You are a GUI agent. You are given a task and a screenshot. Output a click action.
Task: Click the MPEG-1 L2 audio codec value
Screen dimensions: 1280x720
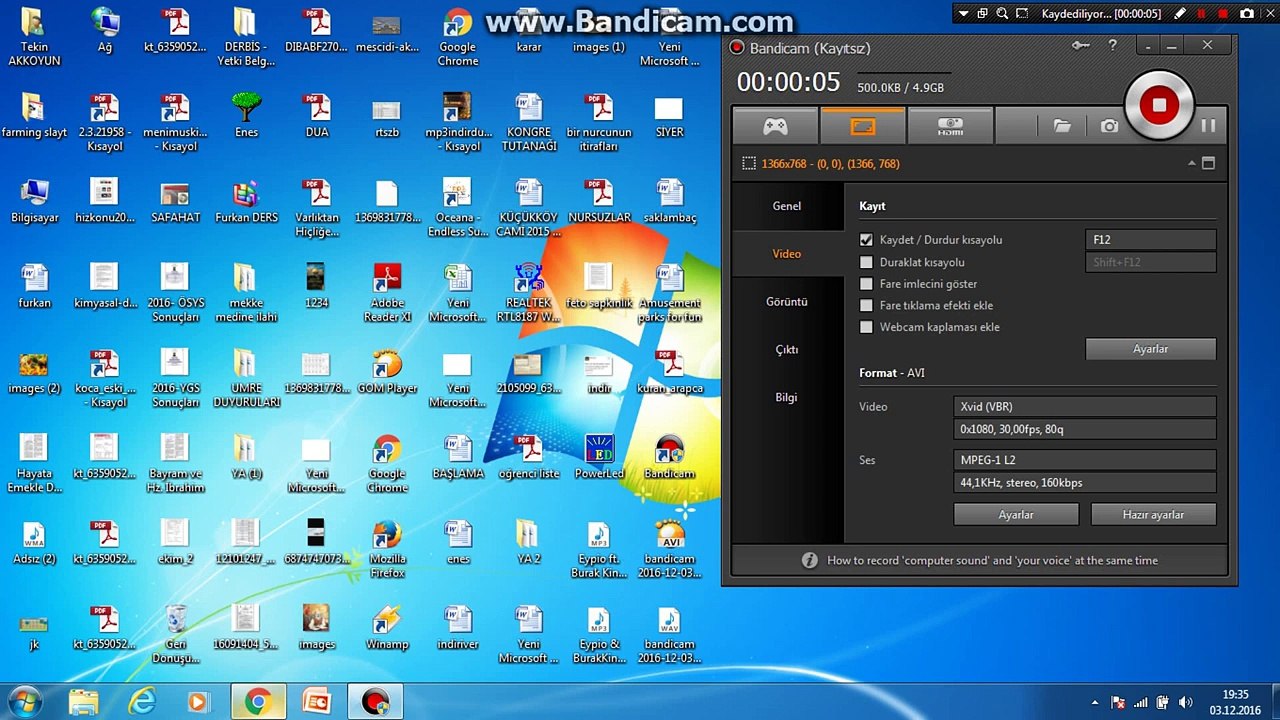click(x=1085, y=460)
